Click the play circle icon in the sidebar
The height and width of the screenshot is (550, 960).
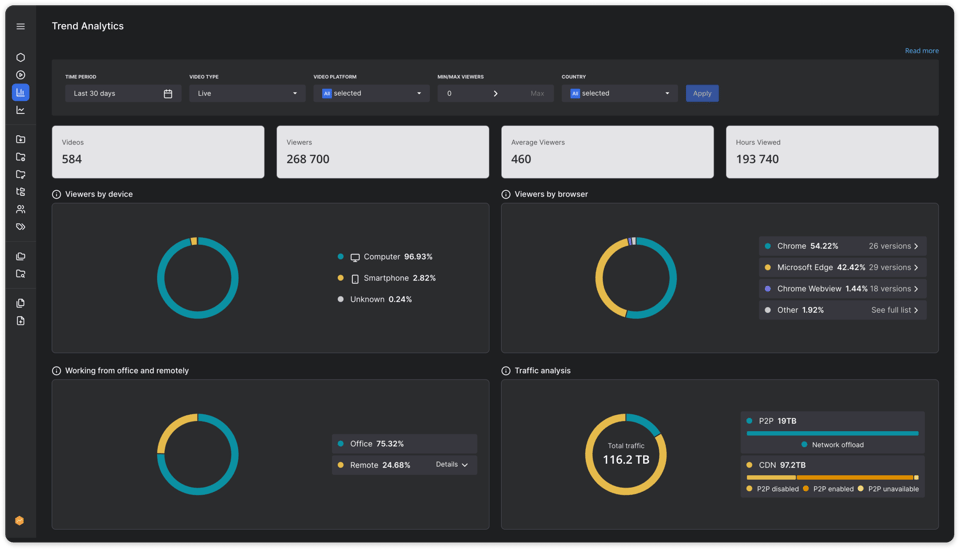click(x=20, y=75)
